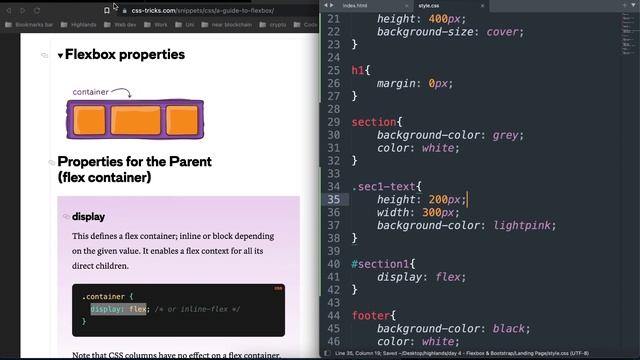Open the Web dev bookmark folder
640x360 pixels.
pyautogui.click(x=120, y=25)
